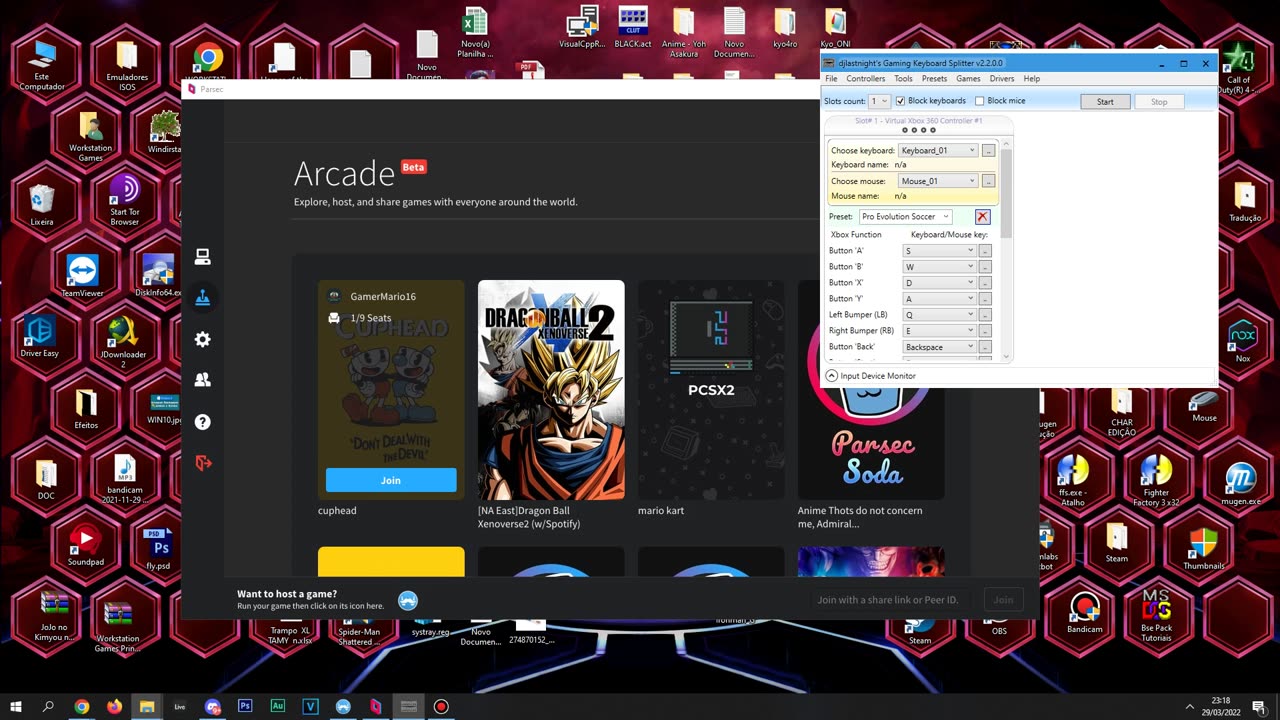Viewport: 1280px width, 720px height.
Task: Open Firefox from the taskbar
Action: (114, 706)
